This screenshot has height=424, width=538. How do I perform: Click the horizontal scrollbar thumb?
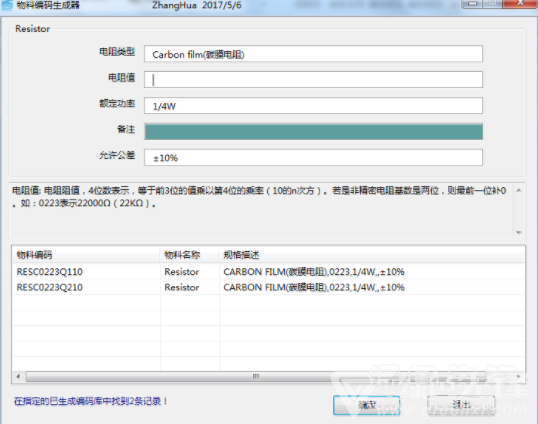tap(256, 376)
